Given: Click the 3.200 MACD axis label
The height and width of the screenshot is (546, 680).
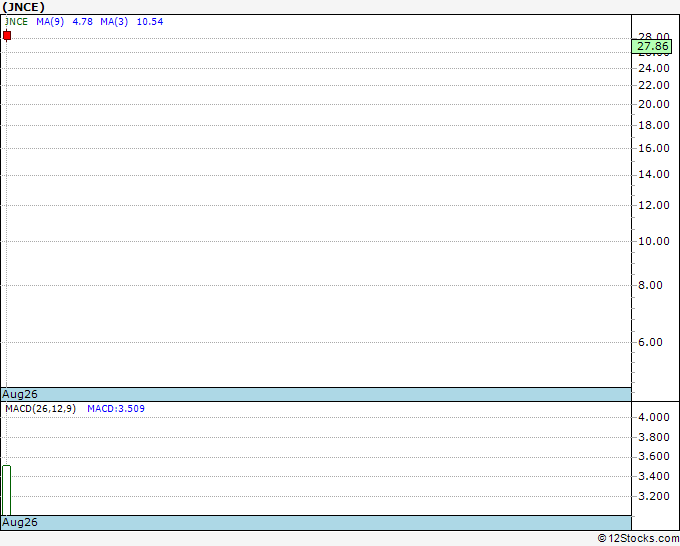Looking at the screenshot, I should (654, 496).
